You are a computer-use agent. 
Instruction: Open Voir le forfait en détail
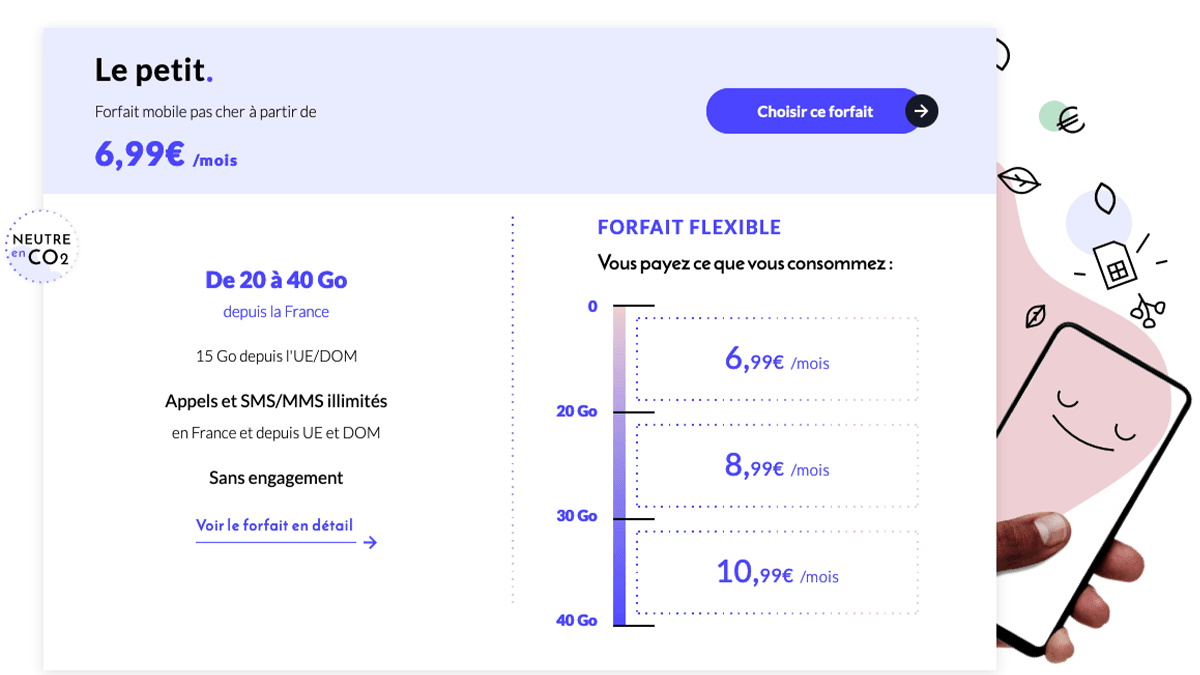click(275, 525)
